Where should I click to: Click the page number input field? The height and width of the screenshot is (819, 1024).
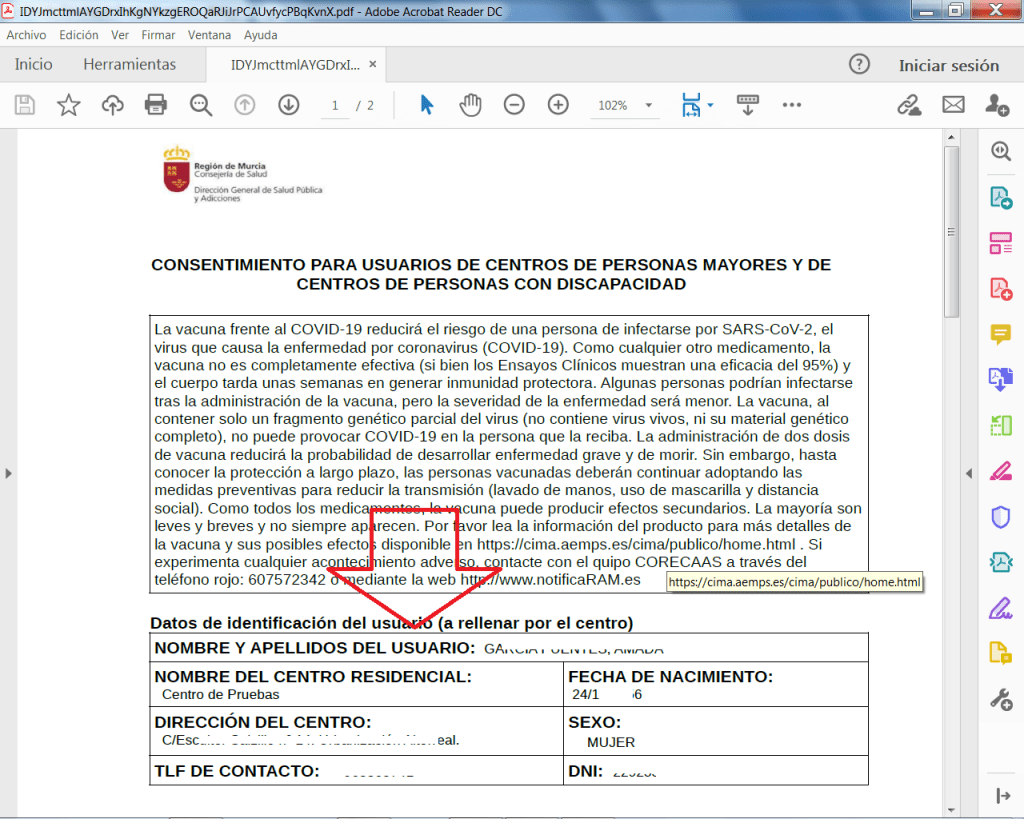coord(335,105)
